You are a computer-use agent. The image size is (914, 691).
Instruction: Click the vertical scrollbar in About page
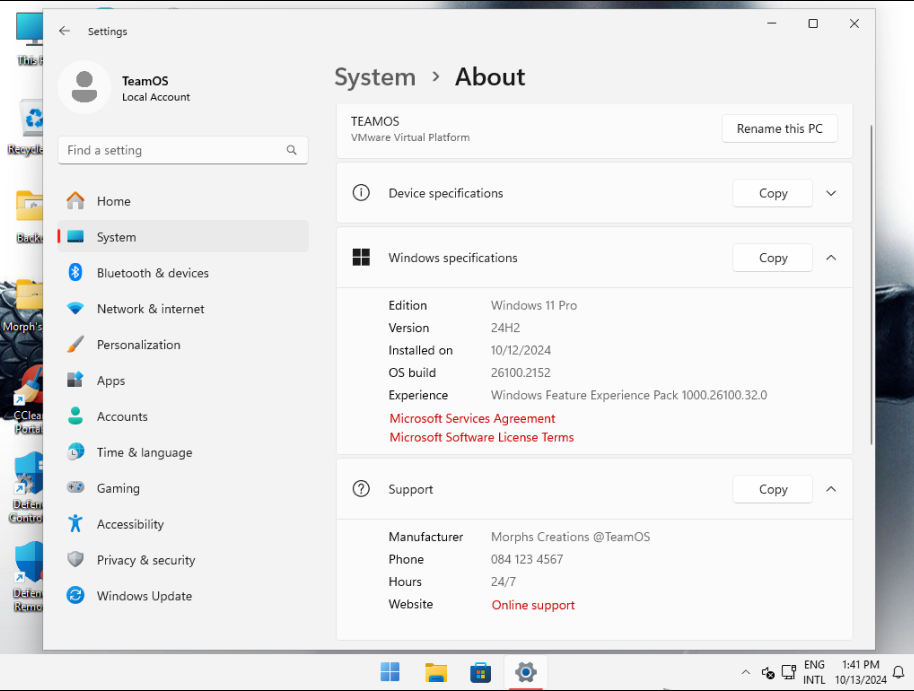point(871,285)
